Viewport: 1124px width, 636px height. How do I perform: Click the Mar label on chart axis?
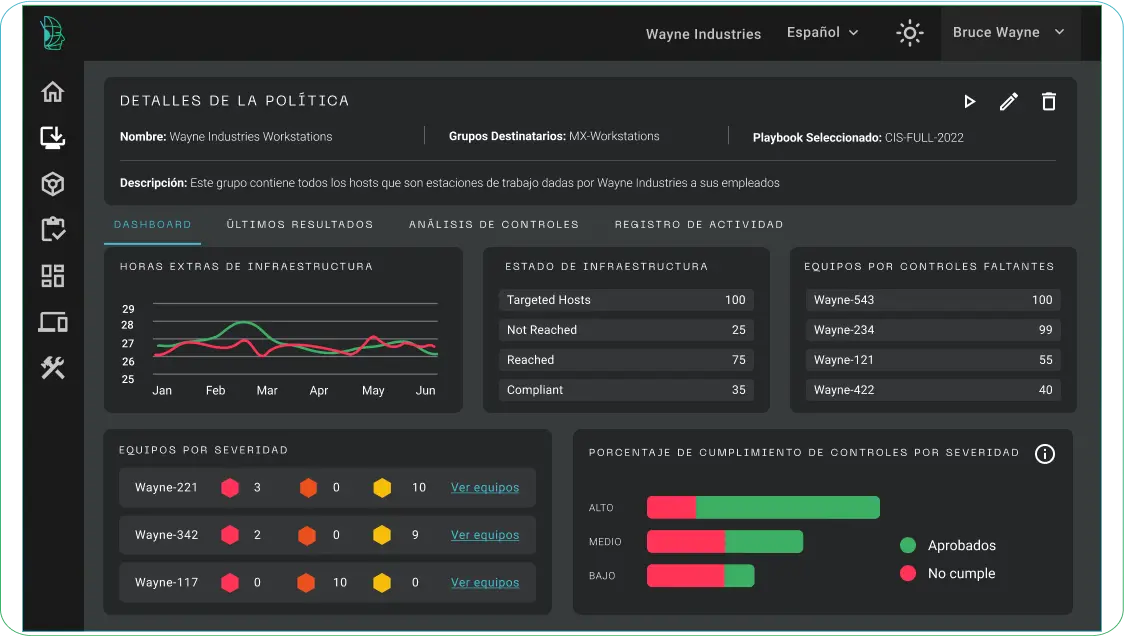[267, 390]
